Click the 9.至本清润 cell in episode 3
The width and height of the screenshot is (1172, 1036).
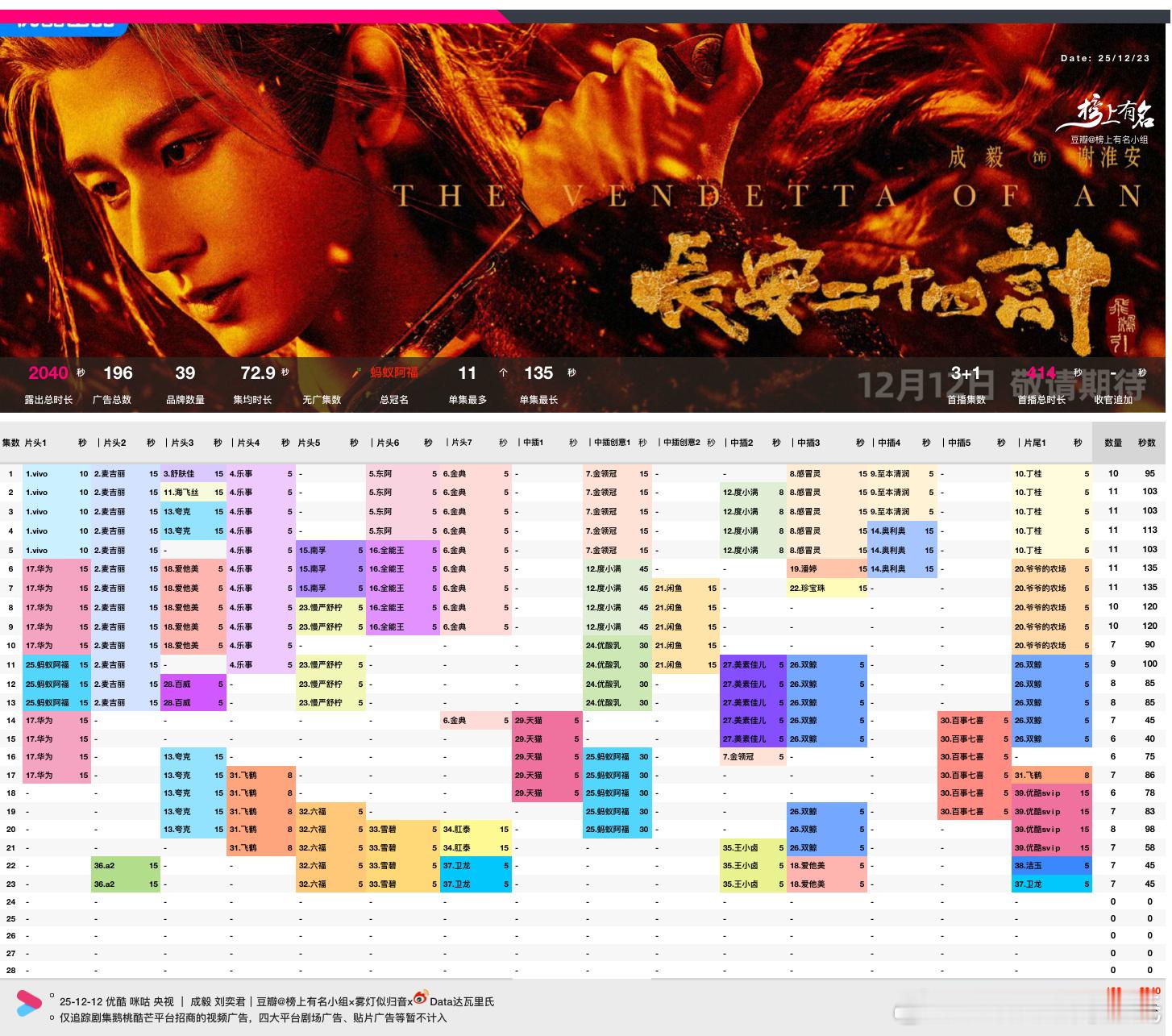pos(904,511)
